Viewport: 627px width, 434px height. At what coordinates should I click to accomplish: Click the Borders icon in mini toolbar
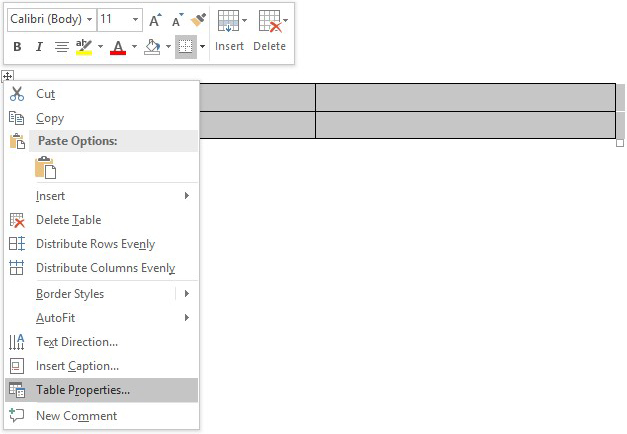pyautogui.click(x=184, y=47)
